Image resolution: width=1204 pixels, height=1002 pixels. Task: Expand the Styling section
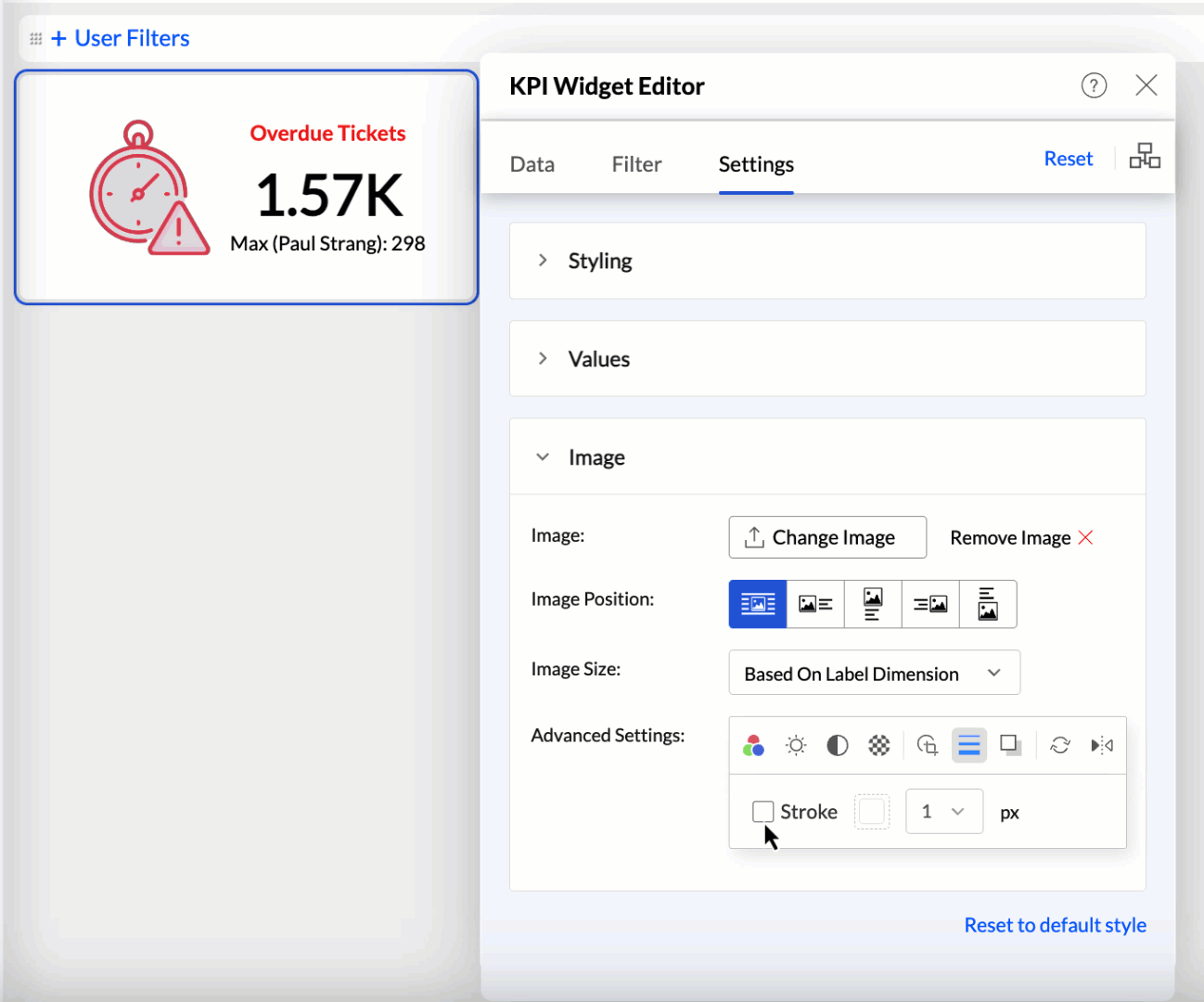pos(599,261)
